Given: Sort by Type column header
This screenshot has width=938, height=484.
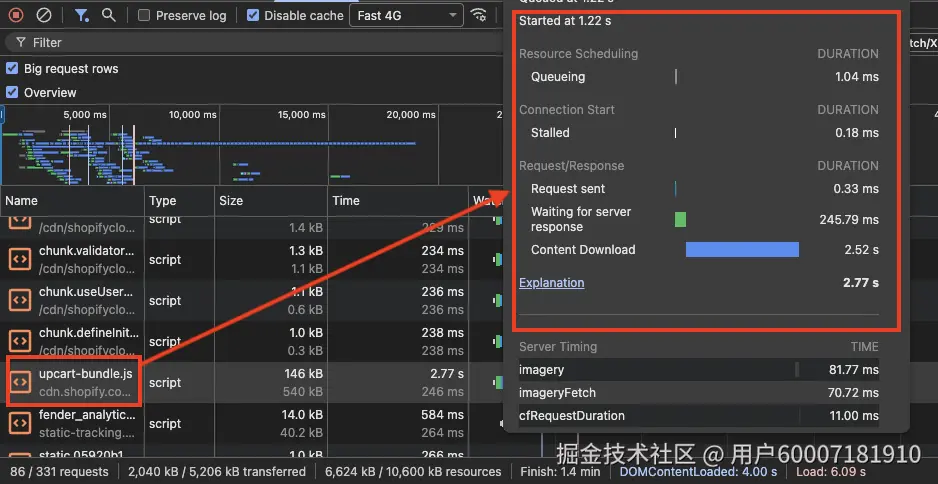Looking at the screenshot, I should pyautogui.click(x=179, y=201).
